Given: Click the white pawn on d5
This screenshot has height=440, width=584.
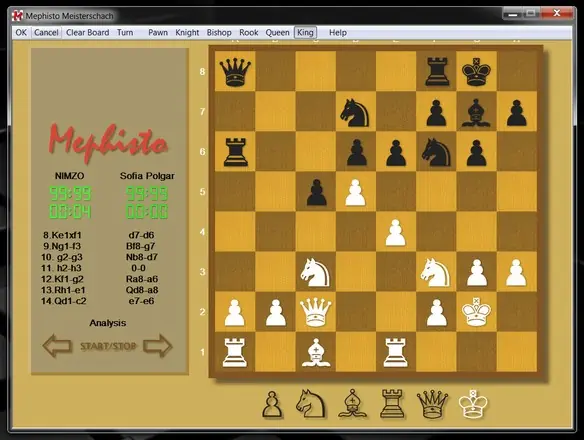Looking at the screenshot, I should 356,192.
